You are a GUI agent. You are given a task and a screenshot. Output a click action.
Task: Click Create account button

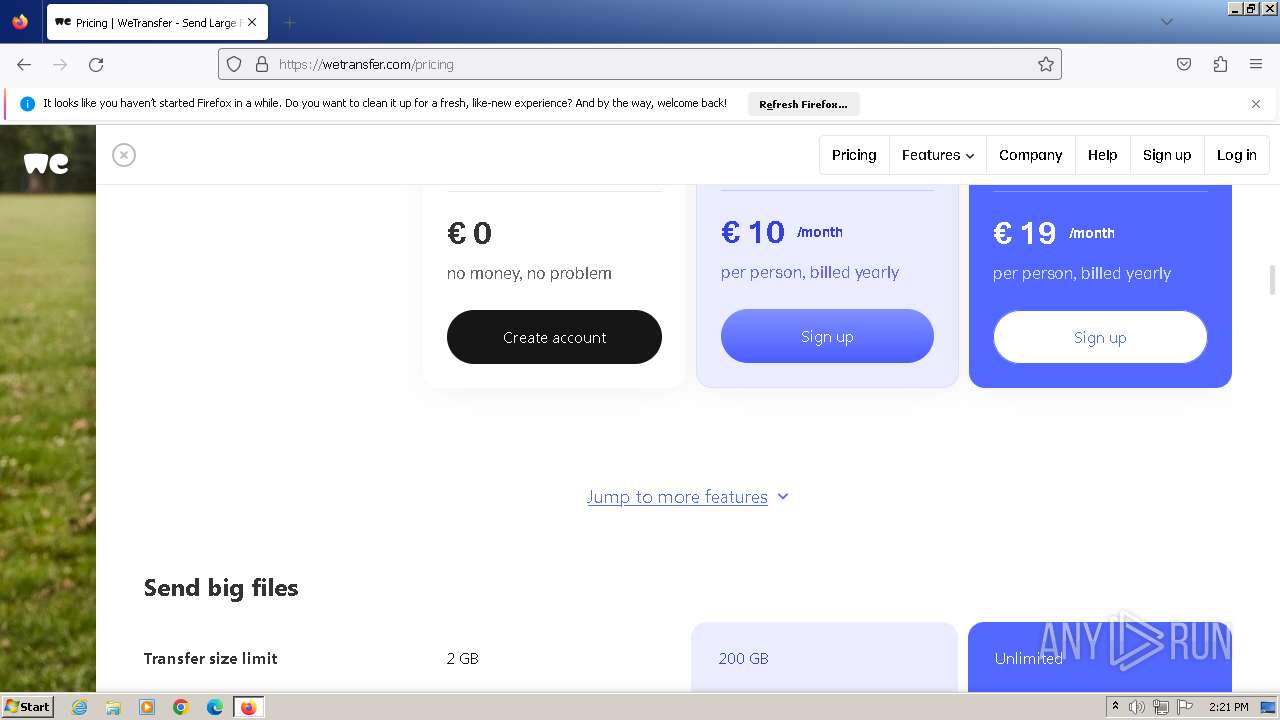pos(554,337)
